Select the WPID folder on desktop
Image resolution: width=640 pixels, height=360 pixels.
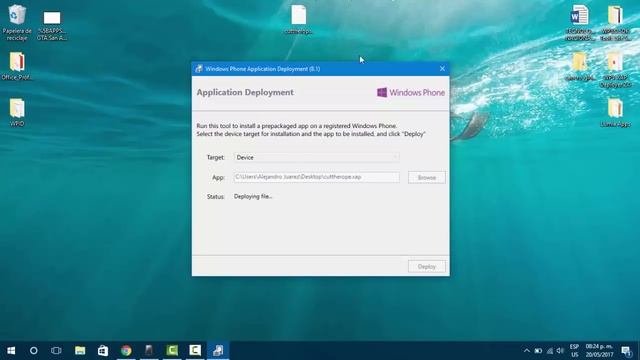coord(17,112)
